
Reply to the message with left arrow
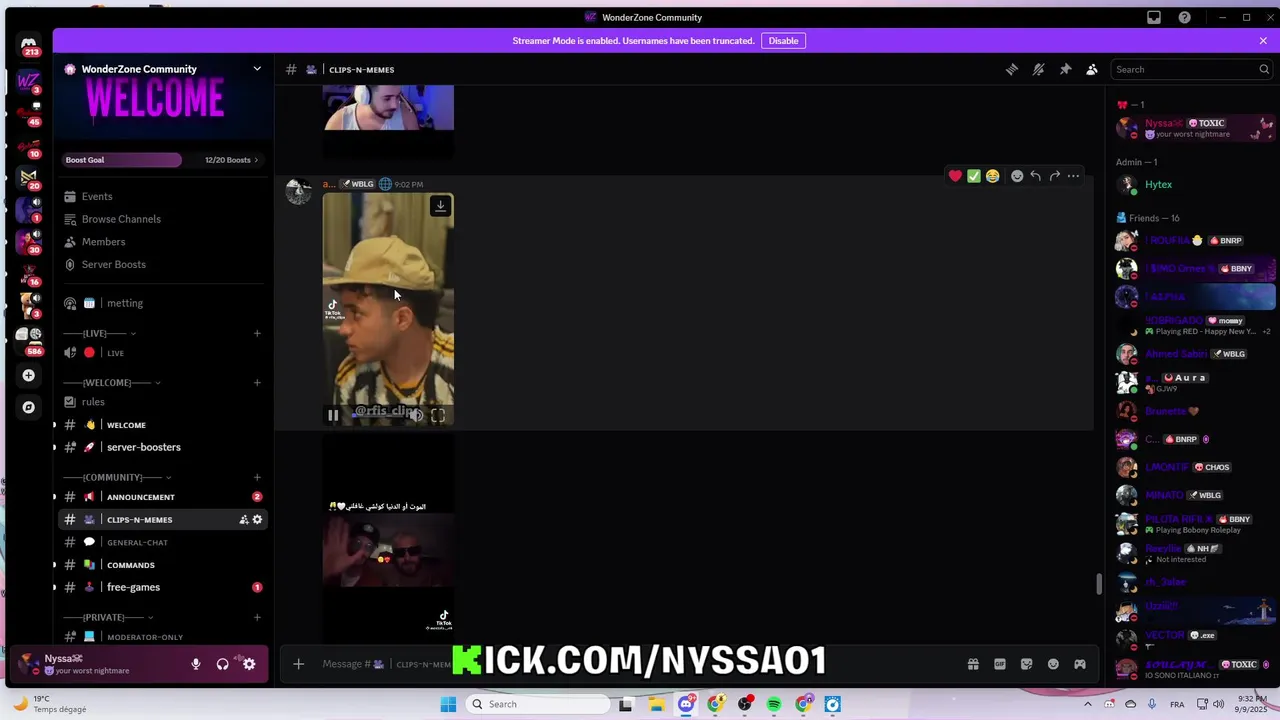[x=1036, y=176]
